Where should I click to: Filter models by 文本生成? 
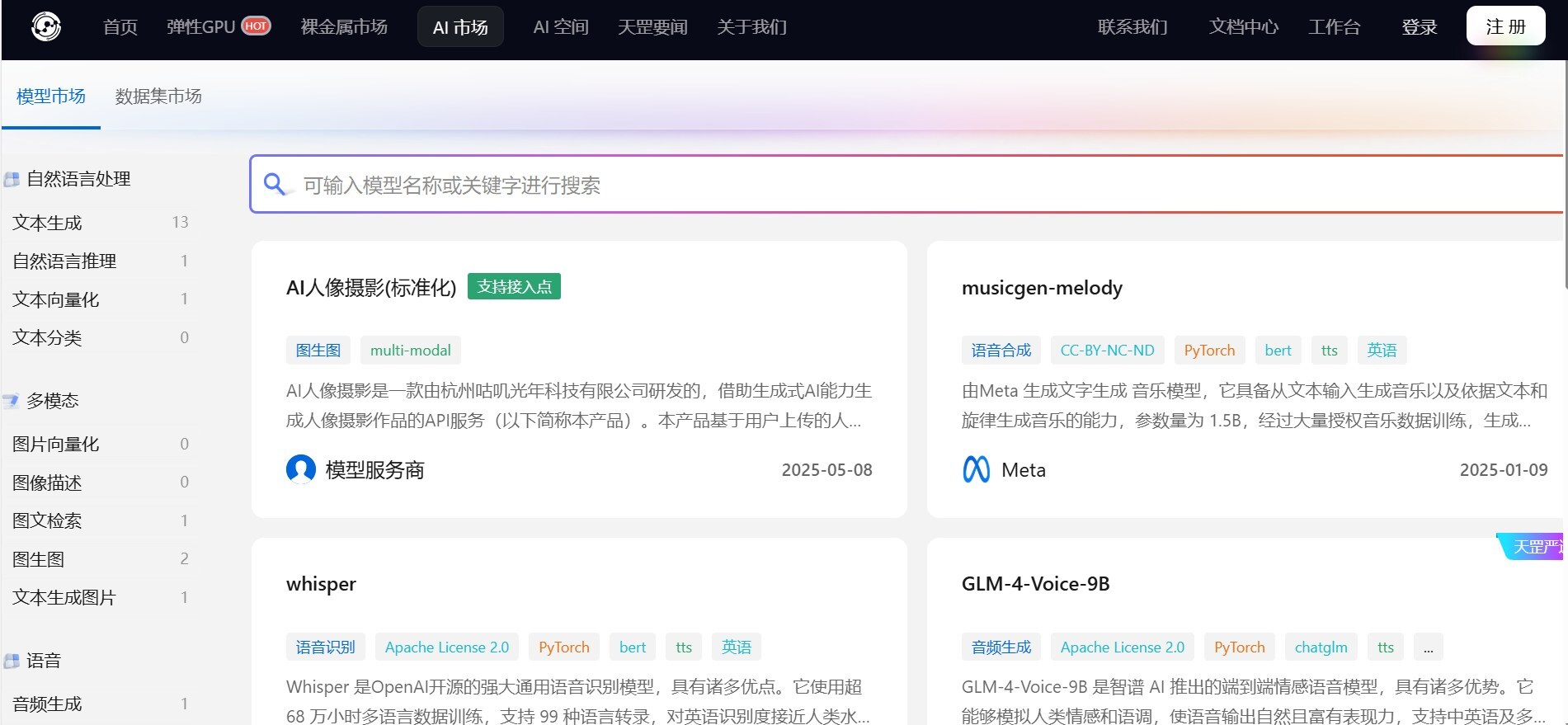click(x=48, y=223)
